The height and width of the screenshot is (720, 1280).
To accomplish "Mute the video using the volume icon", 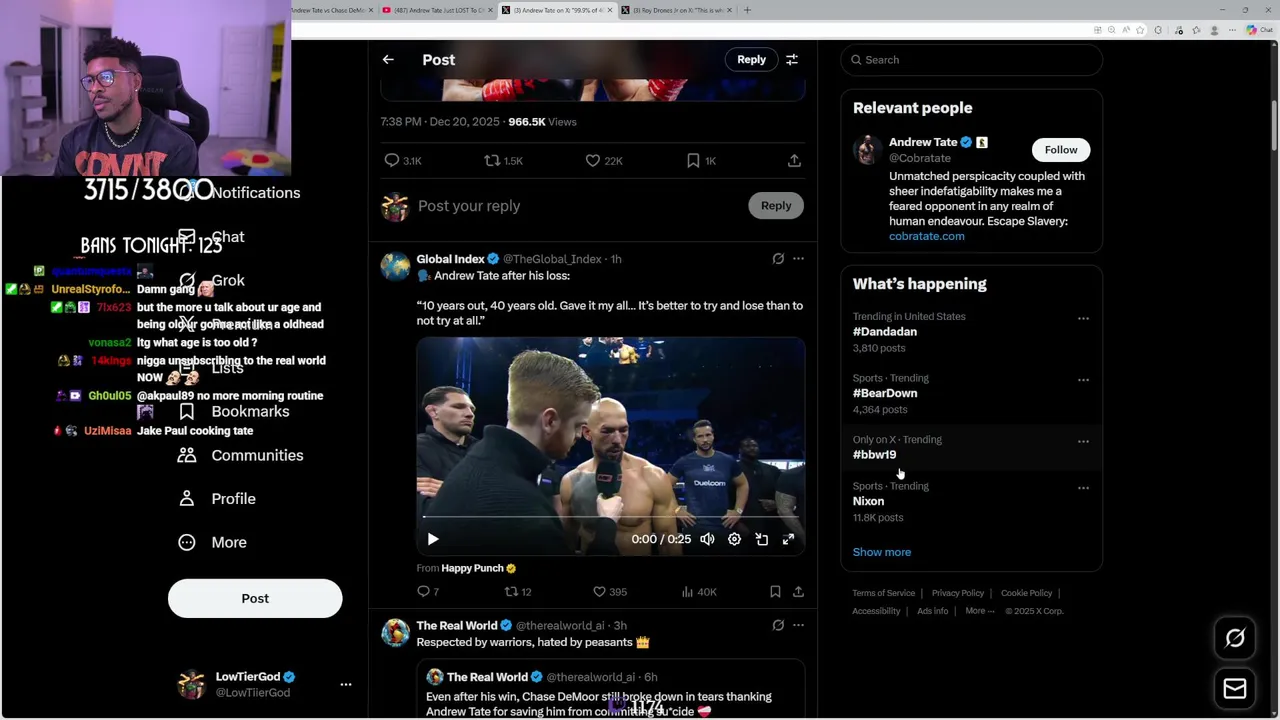I will 707,539.
